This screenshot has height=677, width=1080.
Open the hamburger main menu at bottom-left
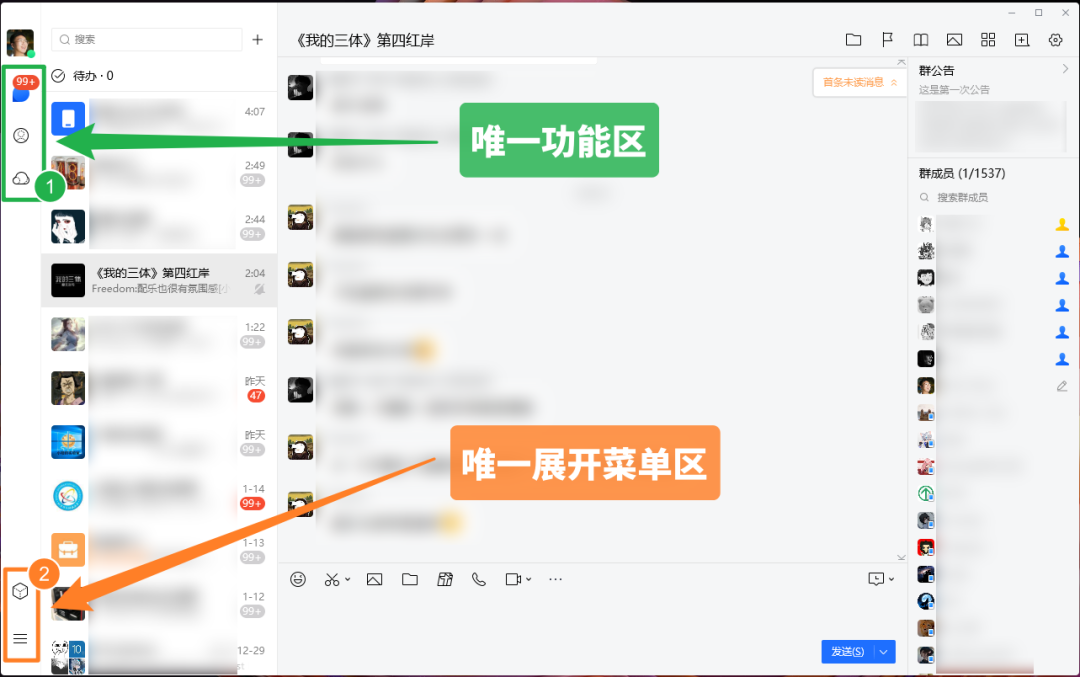21,638
